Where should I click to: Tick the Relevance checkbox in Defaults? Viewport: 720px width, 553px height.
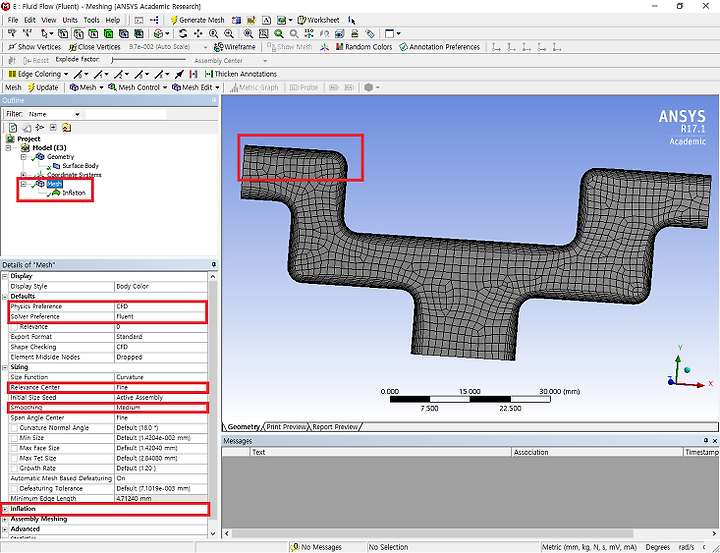[13, 327]
